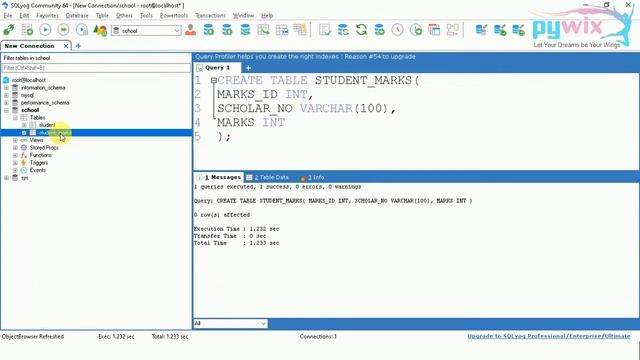The height and width of the screenshot is (360, 640).
Task: Click the Stored Procs gear icon
Action: (x=24, y=147)
